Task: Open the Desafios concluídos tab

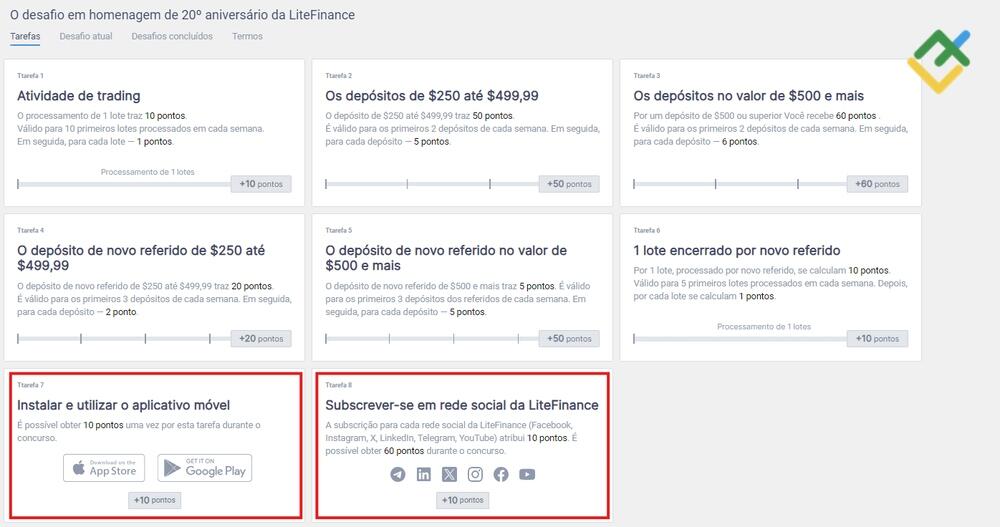Action: (172, 36)
